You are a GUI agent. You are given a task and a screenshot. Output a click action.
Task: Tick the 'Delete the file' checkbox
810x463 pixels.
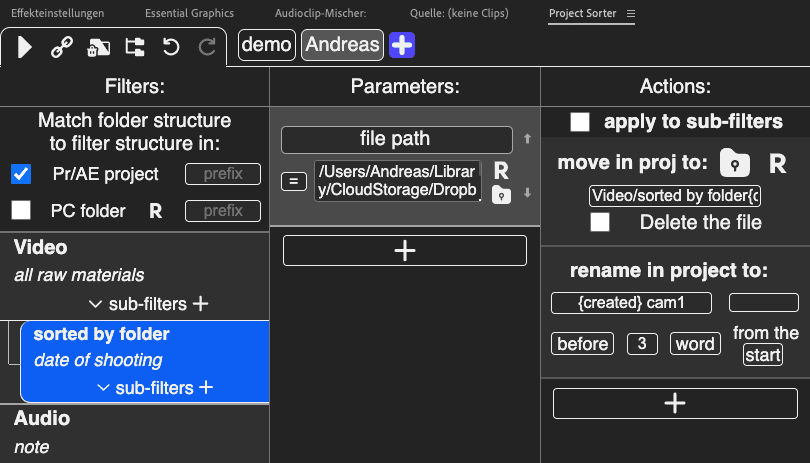tap(600, 222)
